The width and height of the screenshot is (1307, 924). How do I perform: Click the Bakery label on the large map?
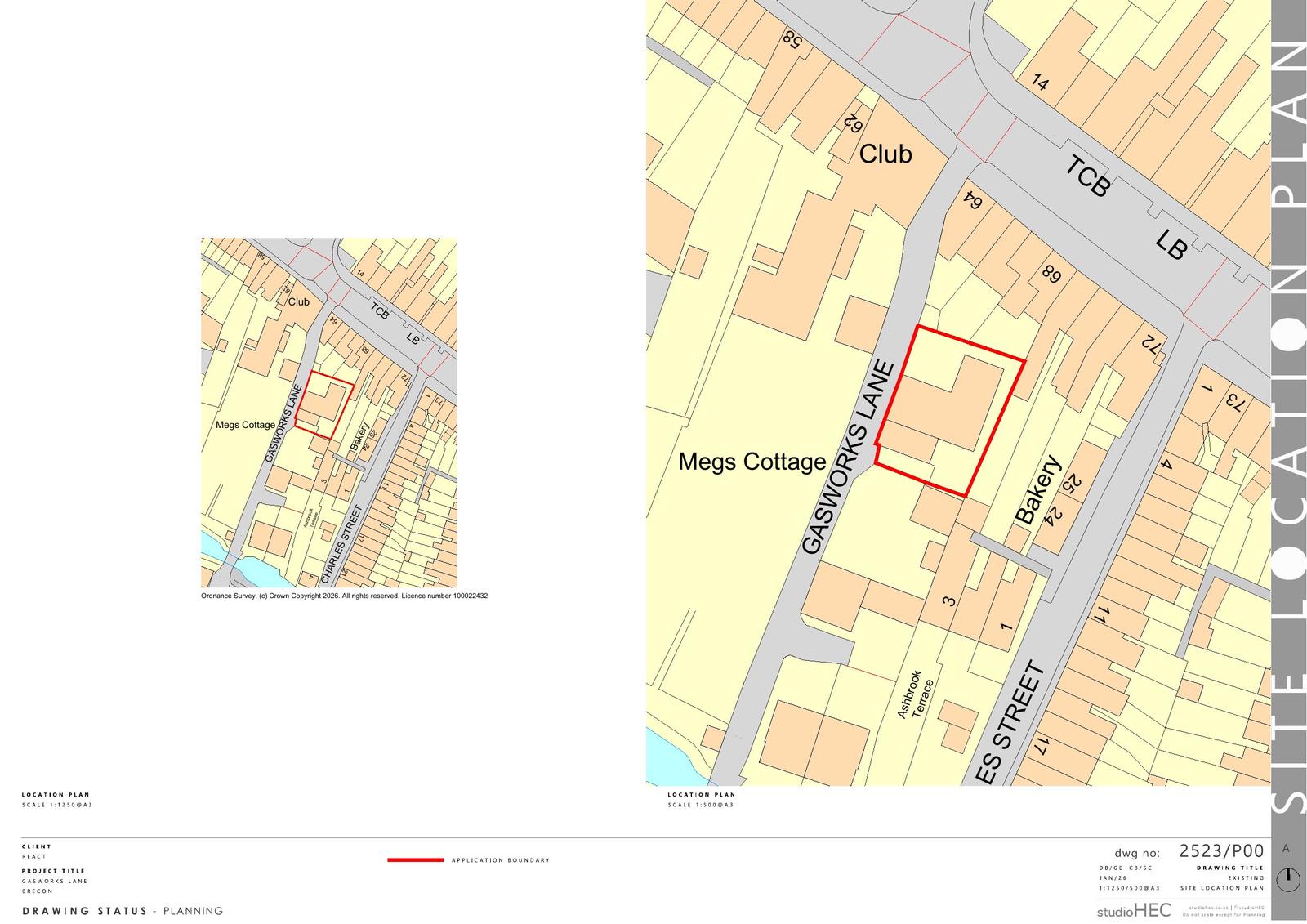point(1037,489)
